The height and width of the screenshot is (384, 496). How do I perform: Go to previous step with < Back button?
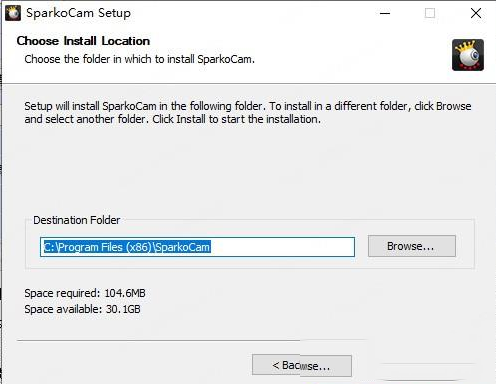(302, 365)
